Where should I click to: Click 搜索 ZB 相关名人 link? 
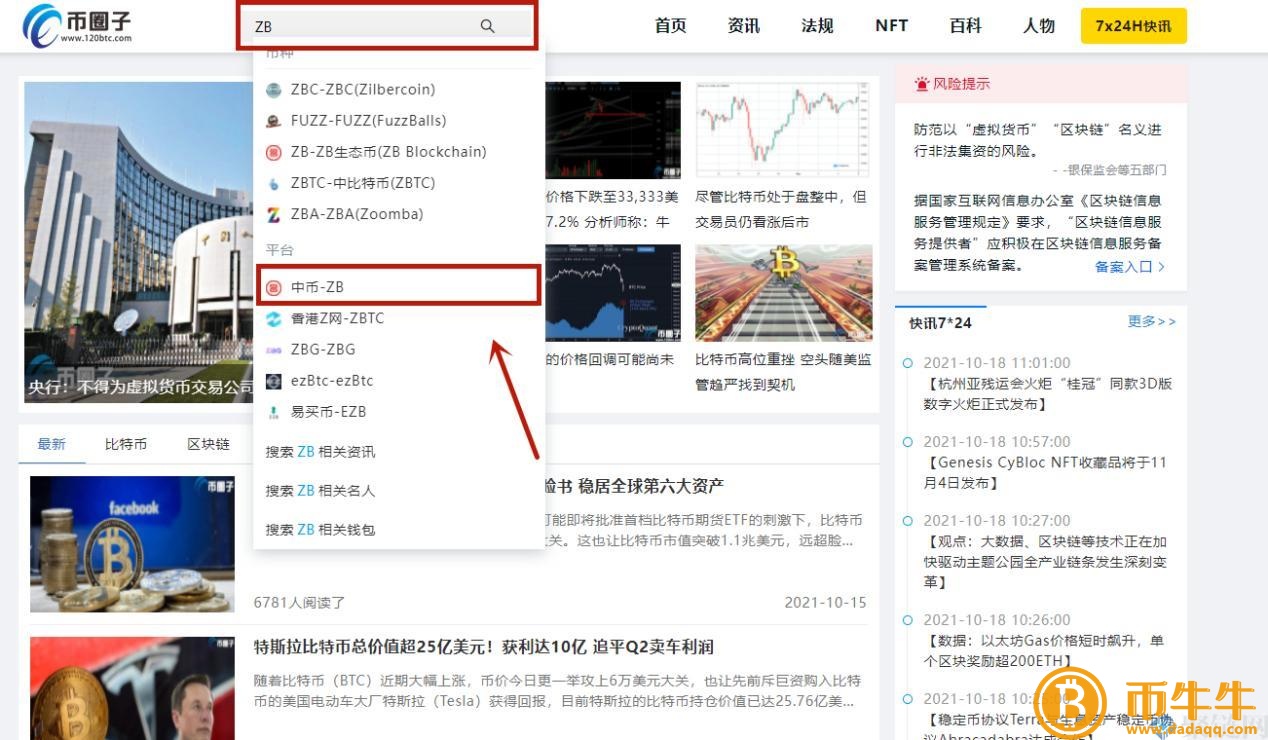click(320, 491)
